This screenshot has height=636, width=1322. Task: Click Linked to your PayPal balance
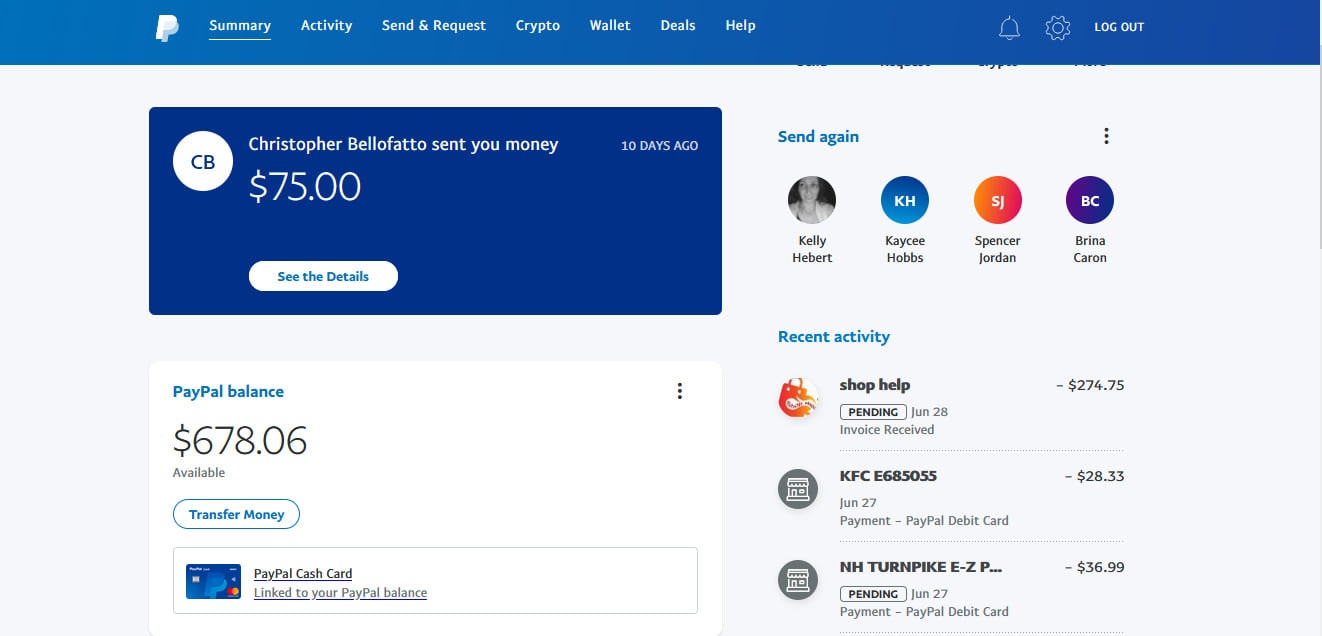[340, 592]
